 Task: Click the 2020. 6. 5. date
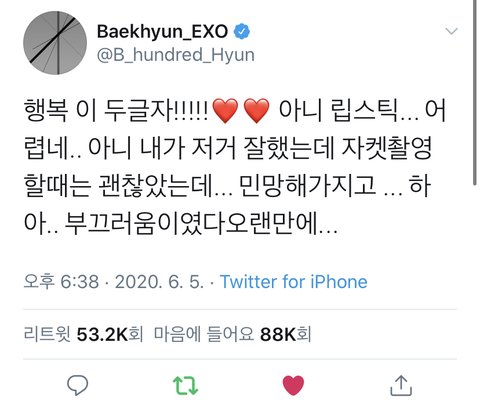click(159, 282)
